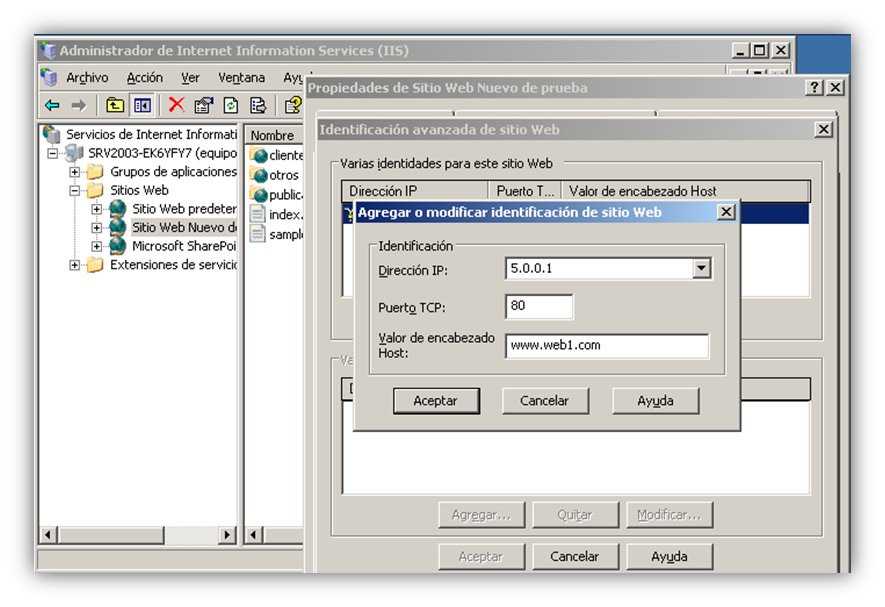The width and height of the screenshot is (885, 607).
Task: Click Cancelar in Agregar o modificar dialog
Action: pyautogui.click(x=545, y=401)
